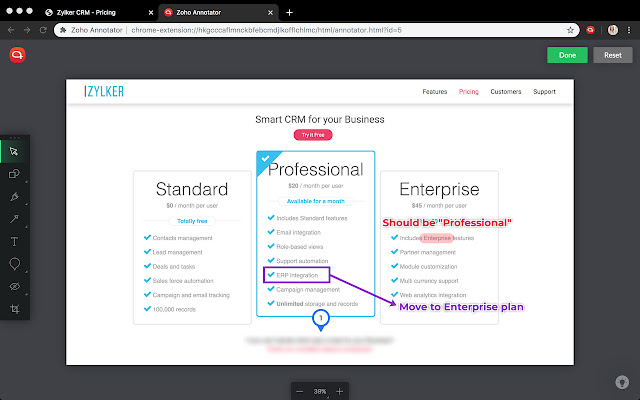
Task: Open the Chrome profile avatar
Action: click(613, 30)
